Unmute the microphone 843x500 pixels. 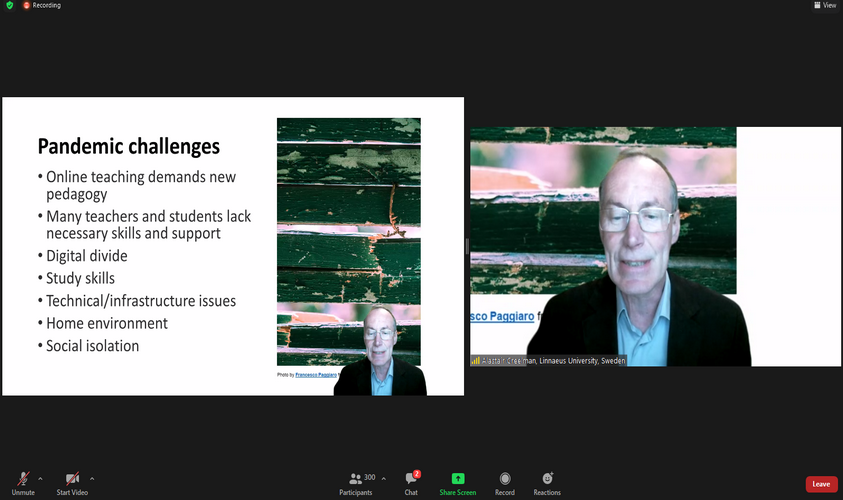[x=22, y=479]
